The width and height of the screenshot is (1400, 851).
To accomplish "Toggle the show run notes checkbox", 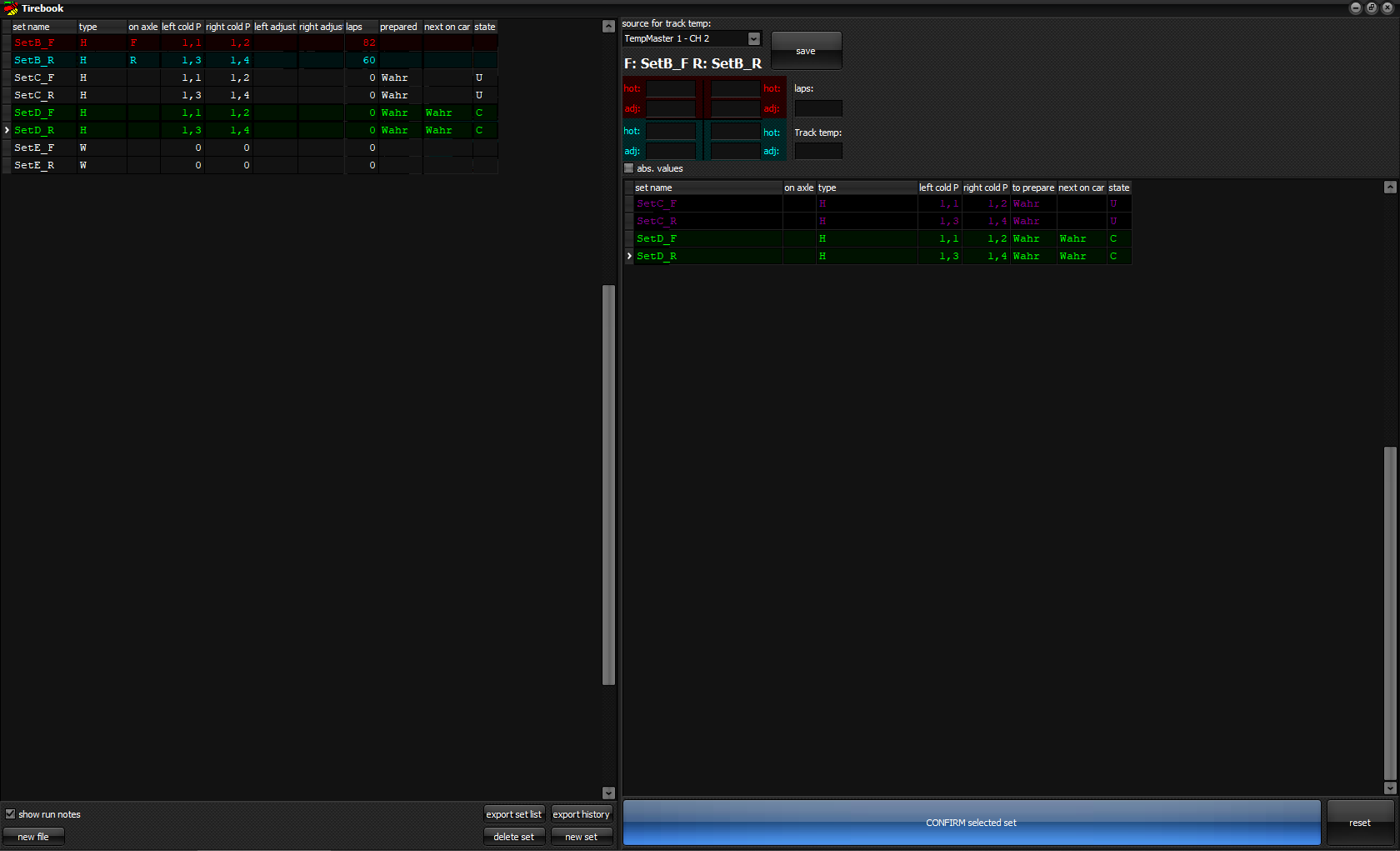I will coord(11,814).
